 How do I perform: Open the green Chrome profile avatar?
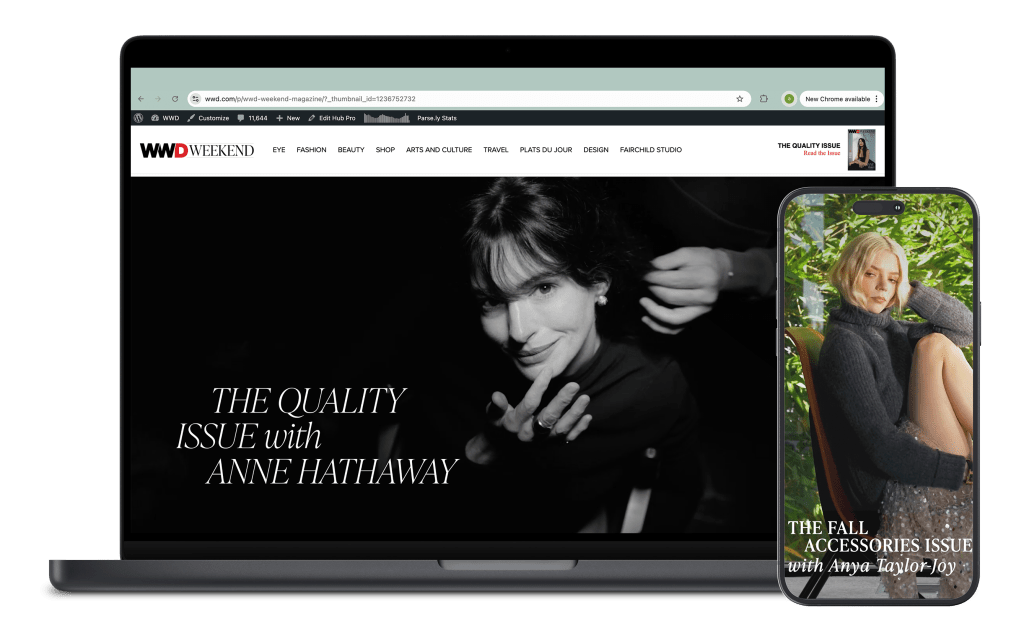(789, 99)
